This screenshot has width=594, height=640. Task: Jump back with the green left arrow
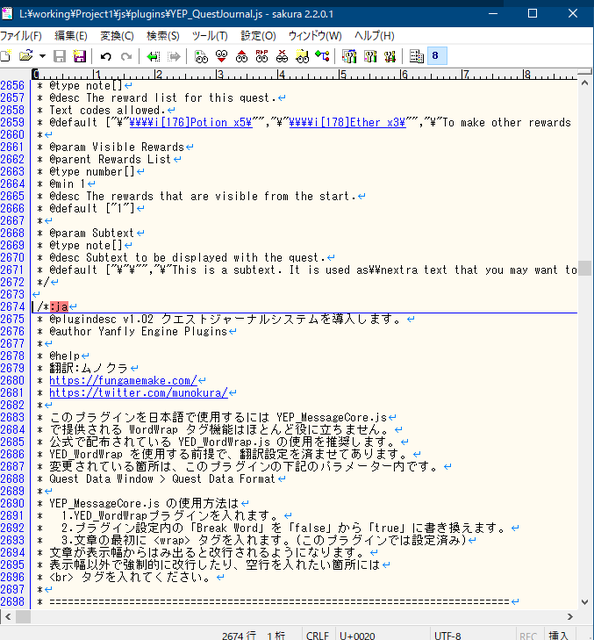click(x=154, y=56)
